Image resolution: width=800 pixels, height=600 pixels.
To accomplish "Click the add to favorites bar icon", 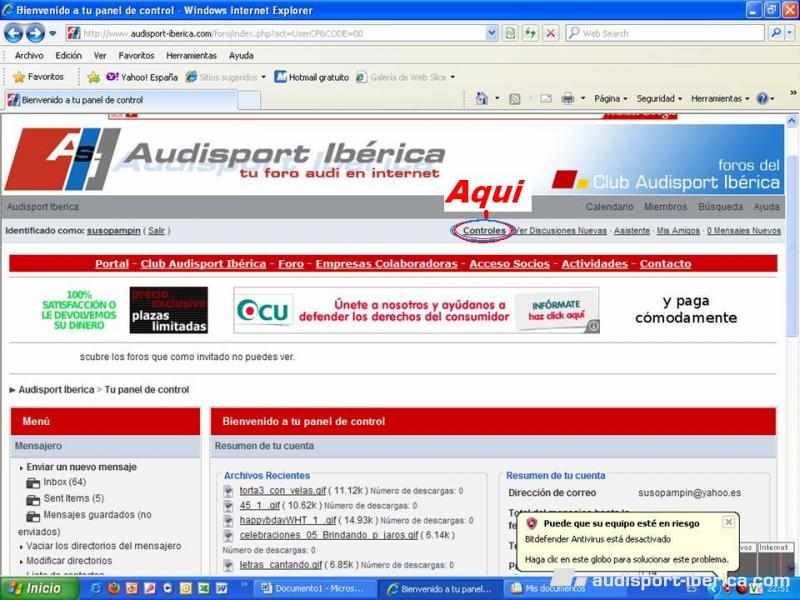I will (x=93, y=77).
